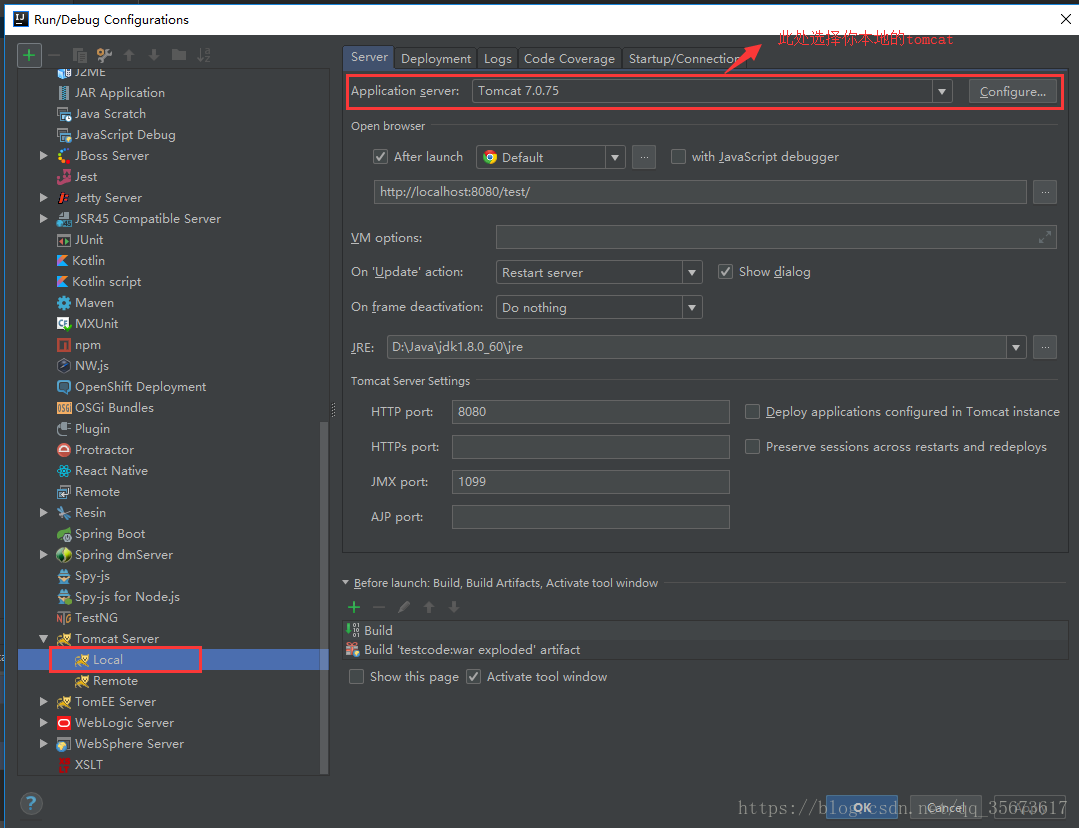Select npm configuration type
This screenshot has width=1079, height=828.
click(x=87, y=345)
